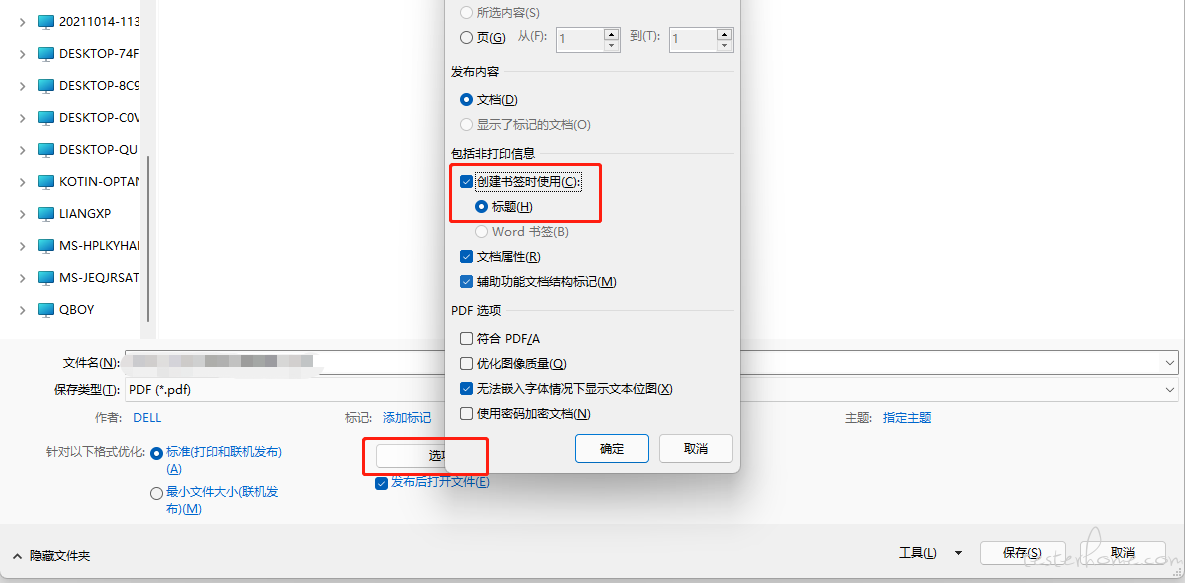The width and height of the screenshot is (1185, 583).
Task: Click the 添加标记 link
Action: (407, 417)
